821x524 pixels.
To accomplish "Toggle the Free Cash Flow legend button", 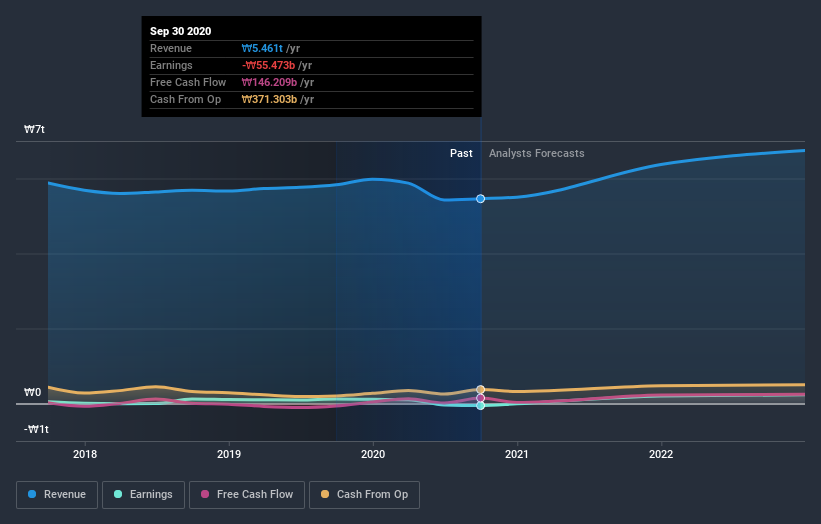I will pyautogui.click(x=247, y=495).
